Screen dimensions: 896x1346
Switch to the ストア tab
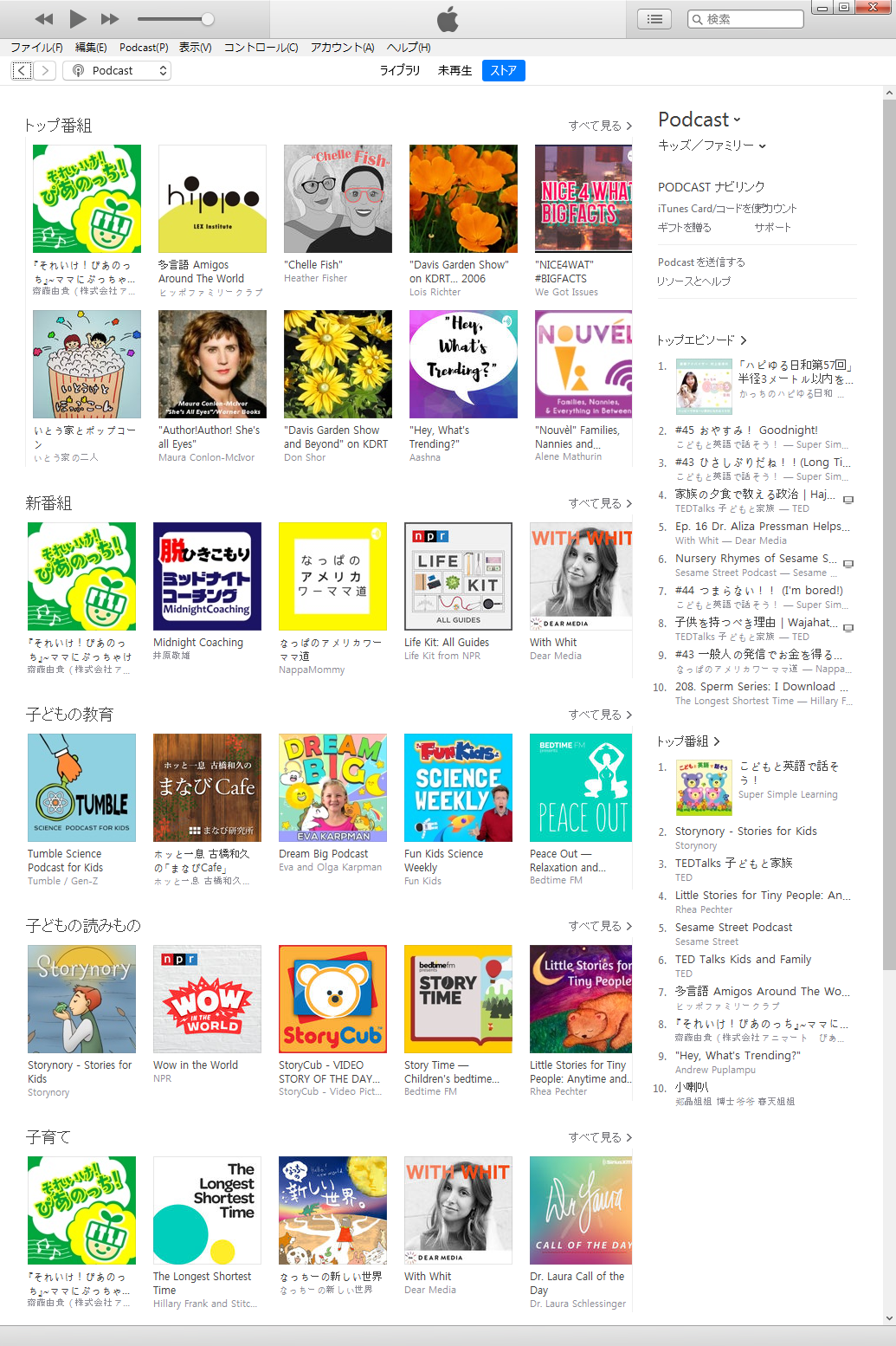click(x=503, y=71)
